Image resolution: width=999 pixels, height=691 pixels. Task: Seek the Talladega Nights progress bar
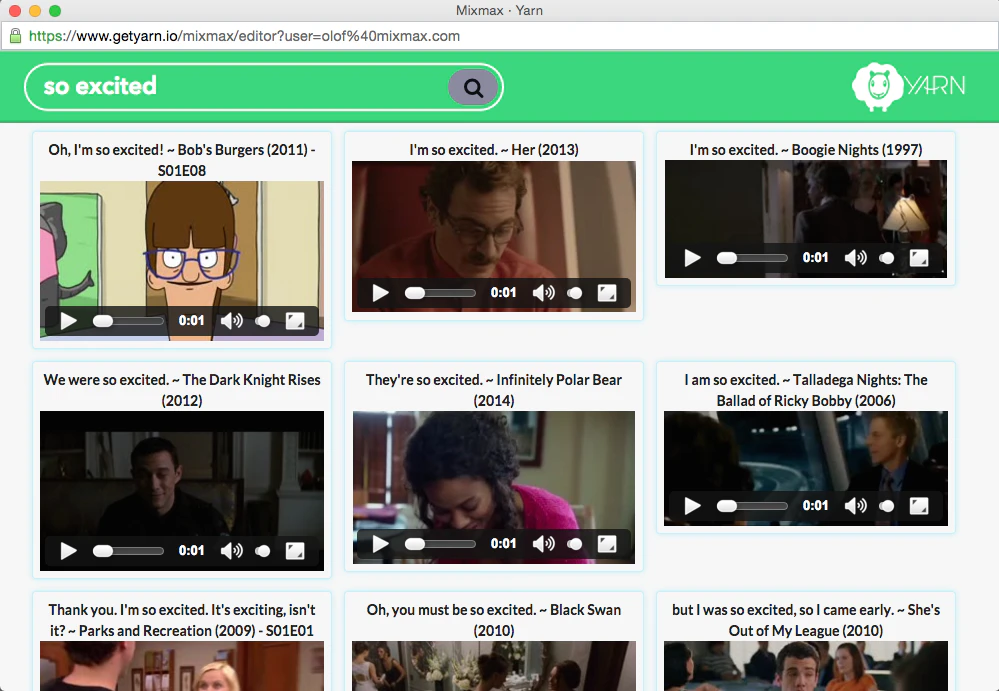pos(752,506)
